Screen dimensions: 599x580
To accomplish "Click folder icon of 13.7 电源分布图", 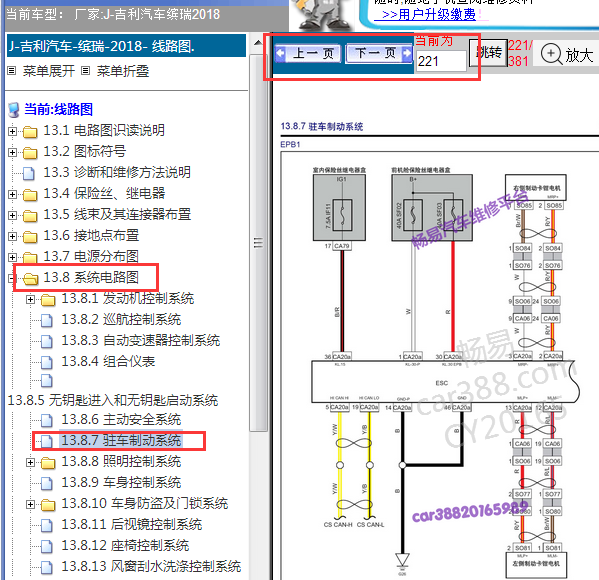I will (x=30, y=257).
